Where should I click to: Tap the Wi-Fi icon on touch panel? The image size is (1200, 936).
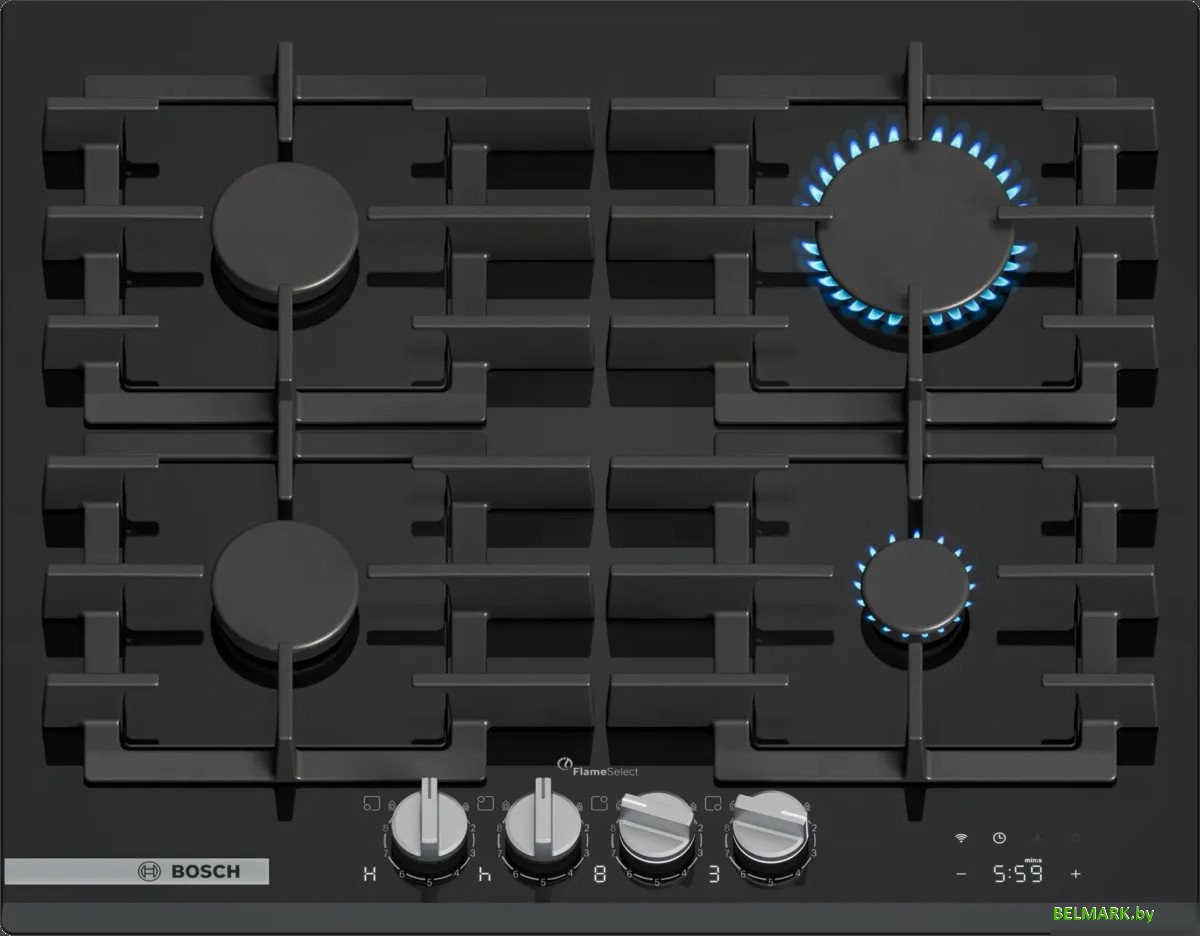pyautogui.click(x=961, y=838)
